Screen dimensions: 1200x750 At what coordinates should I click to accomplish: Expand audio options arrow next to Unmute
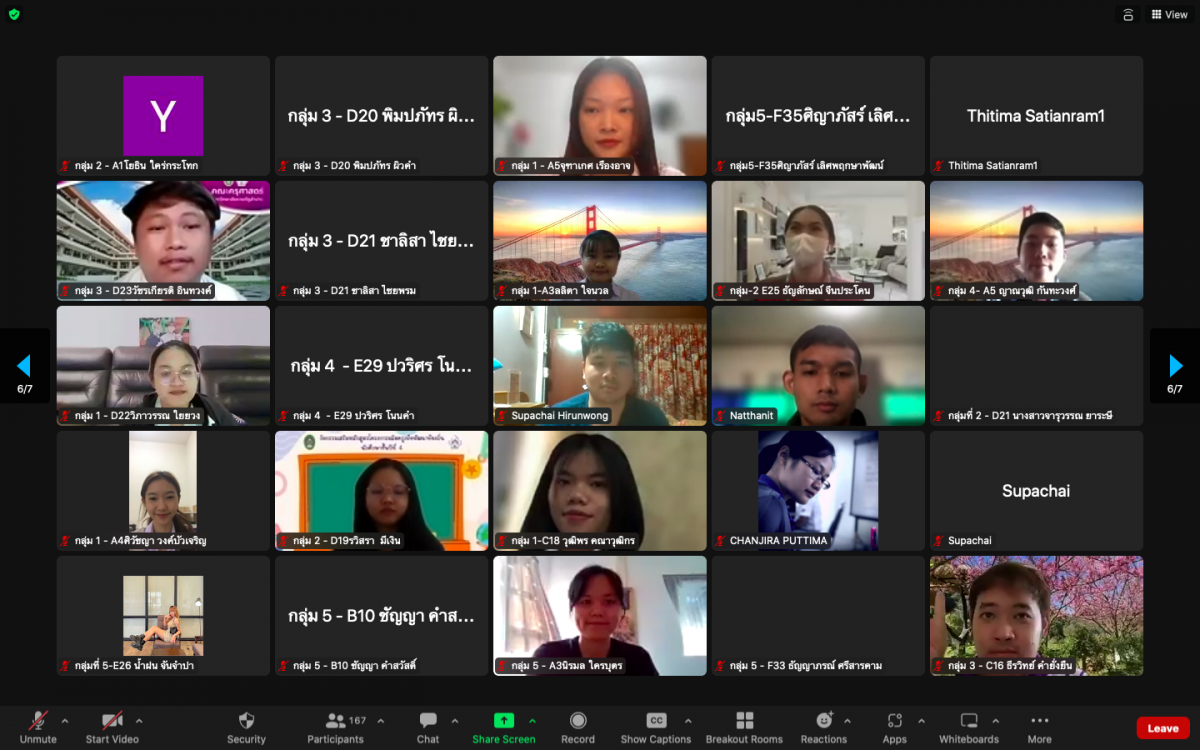(65, 720)
